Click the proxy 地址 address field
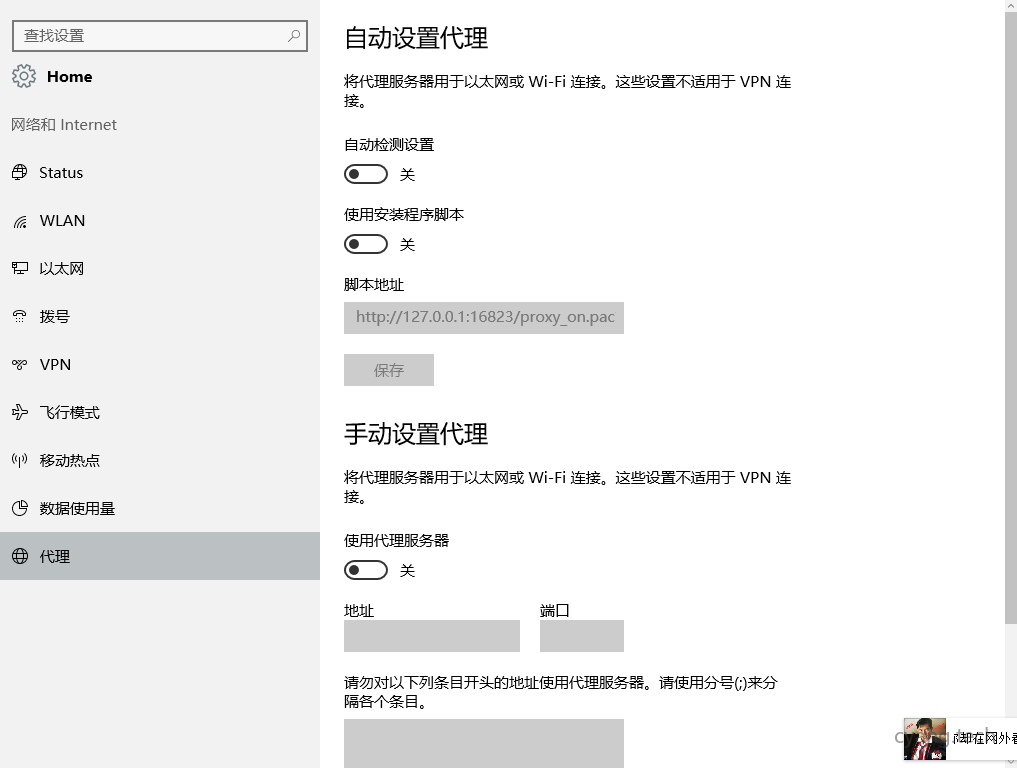This screenshot has height=768, width=1017. (431, 635)
